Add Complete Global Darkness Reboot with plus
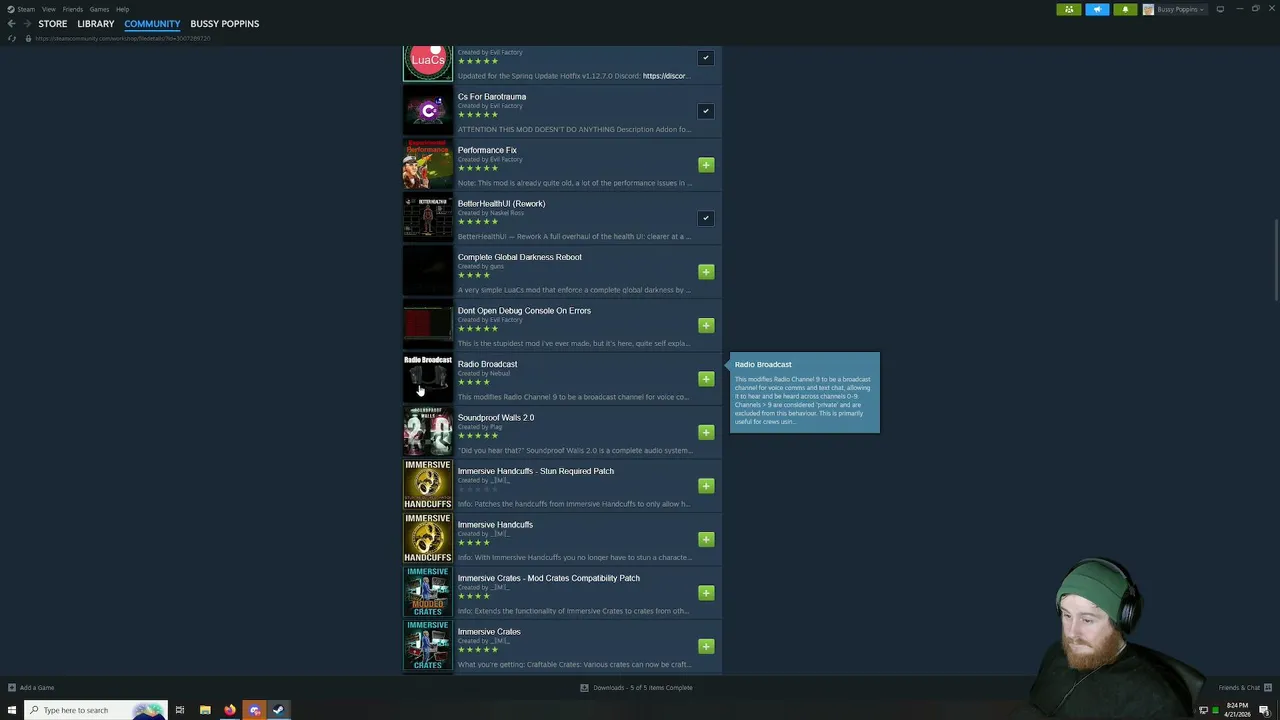 click(x=706, y=272)
